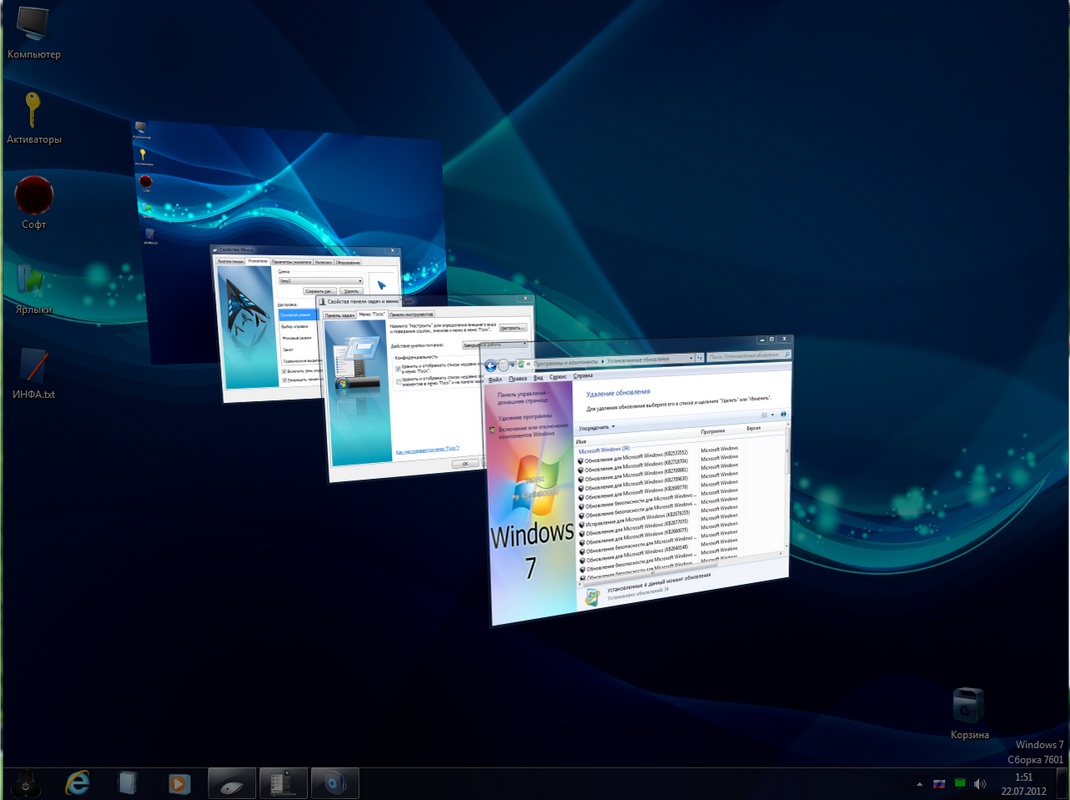Open the ИНФА.txt file icon
Screen dimensions: 1070x800
[33, 373]
